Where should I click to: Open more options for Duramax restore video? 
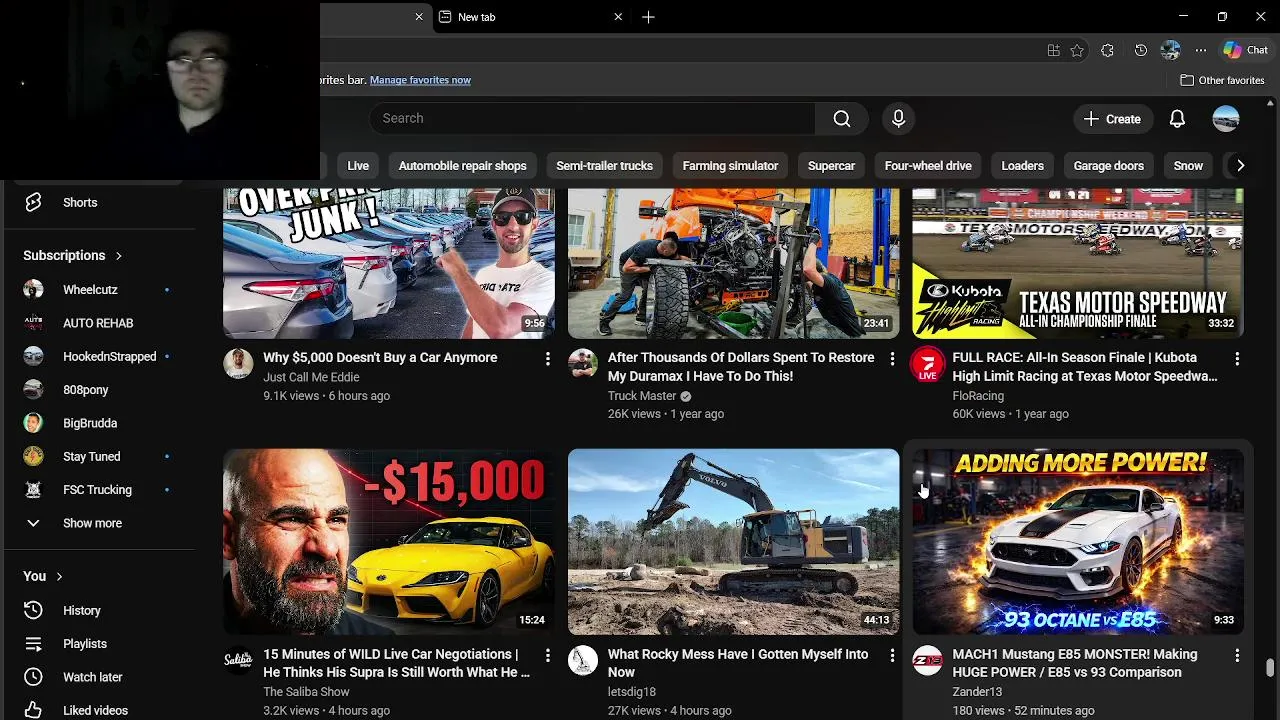[892, 358]
